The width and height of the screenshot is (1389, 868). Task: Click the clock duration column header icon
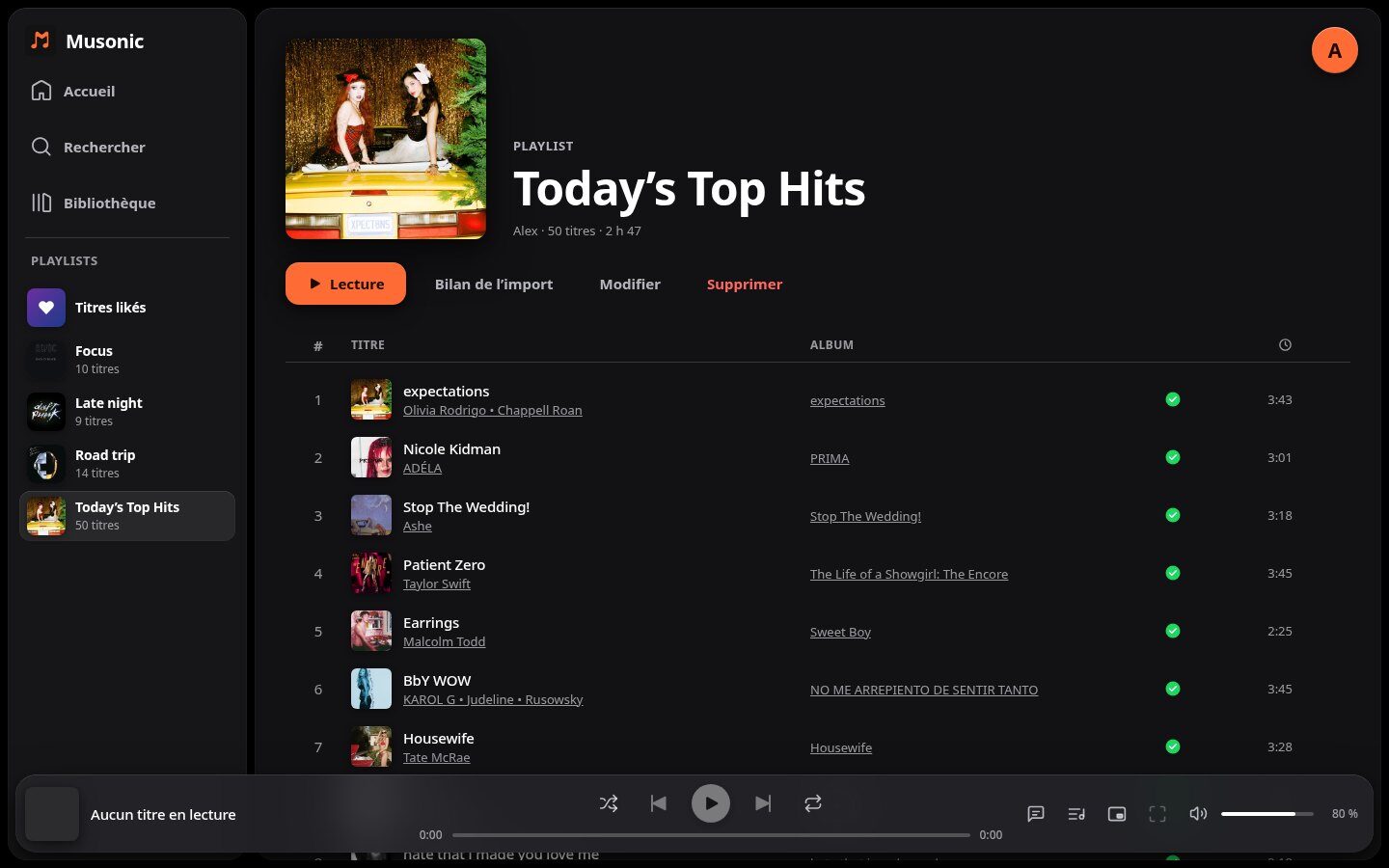pyautogui.click(x=1285, y=345)
